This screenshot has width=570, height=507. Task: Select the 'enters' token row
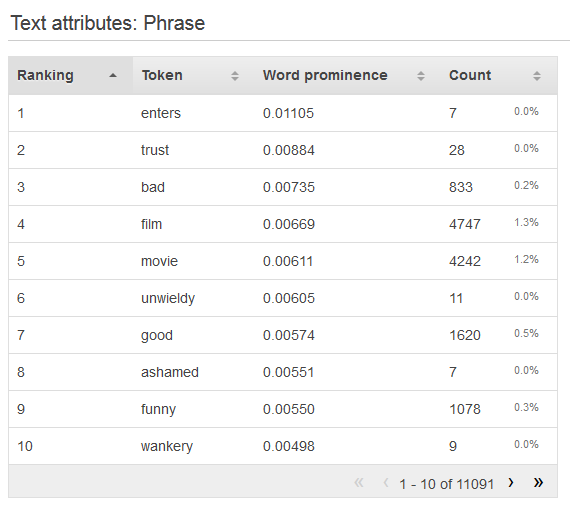[x=283, y=113]
